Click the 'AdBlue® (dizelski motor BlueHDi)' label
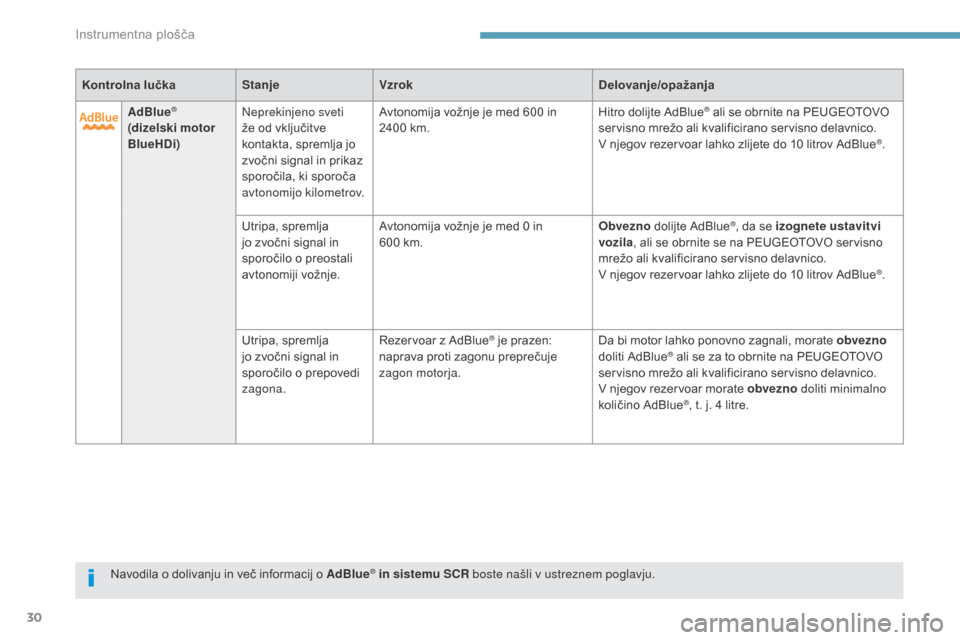Image resolution: width=960 pixels, height=640 pixels. (x=171, y=128)
